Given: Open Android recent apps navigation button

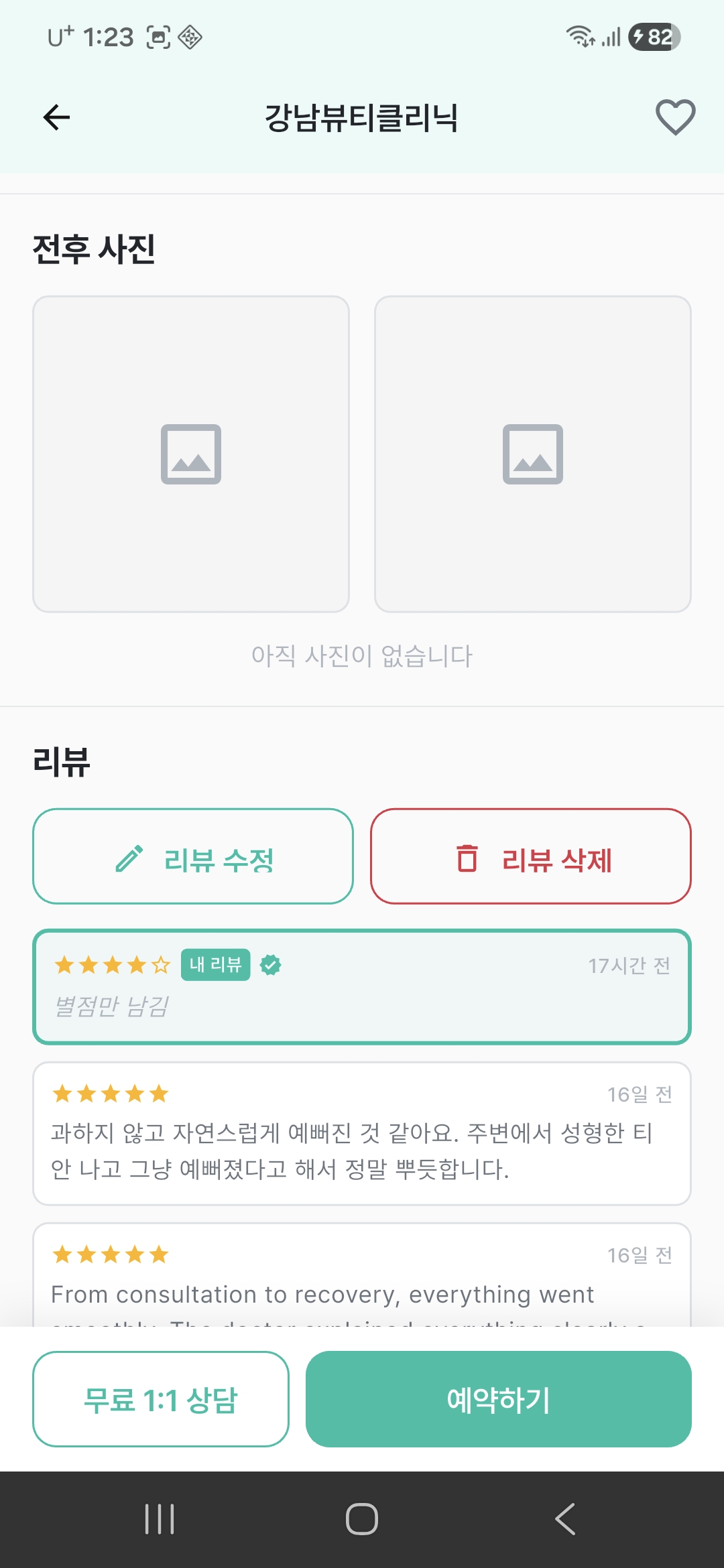Looking at the screenshot, I should point(160,1519).
